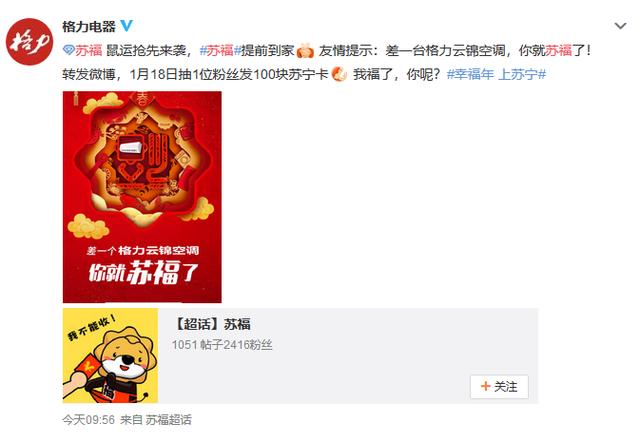This screenshot has height=442, width=640.
Task: Click the mouse emoji after 提前到家
Action: tap(305, 51)
